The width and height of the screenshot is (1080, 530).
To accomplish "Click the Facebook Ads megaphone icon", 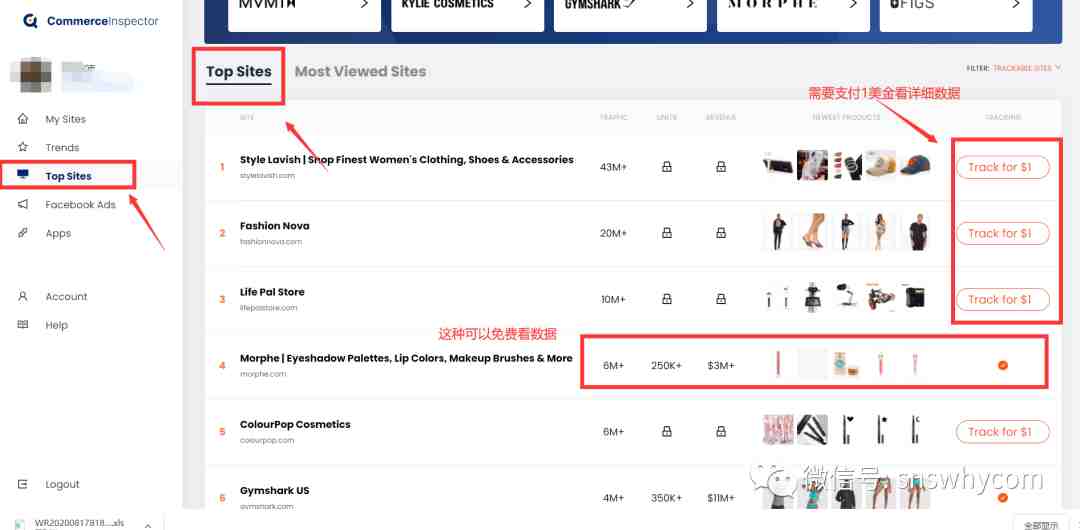I will tap(23, 204).
